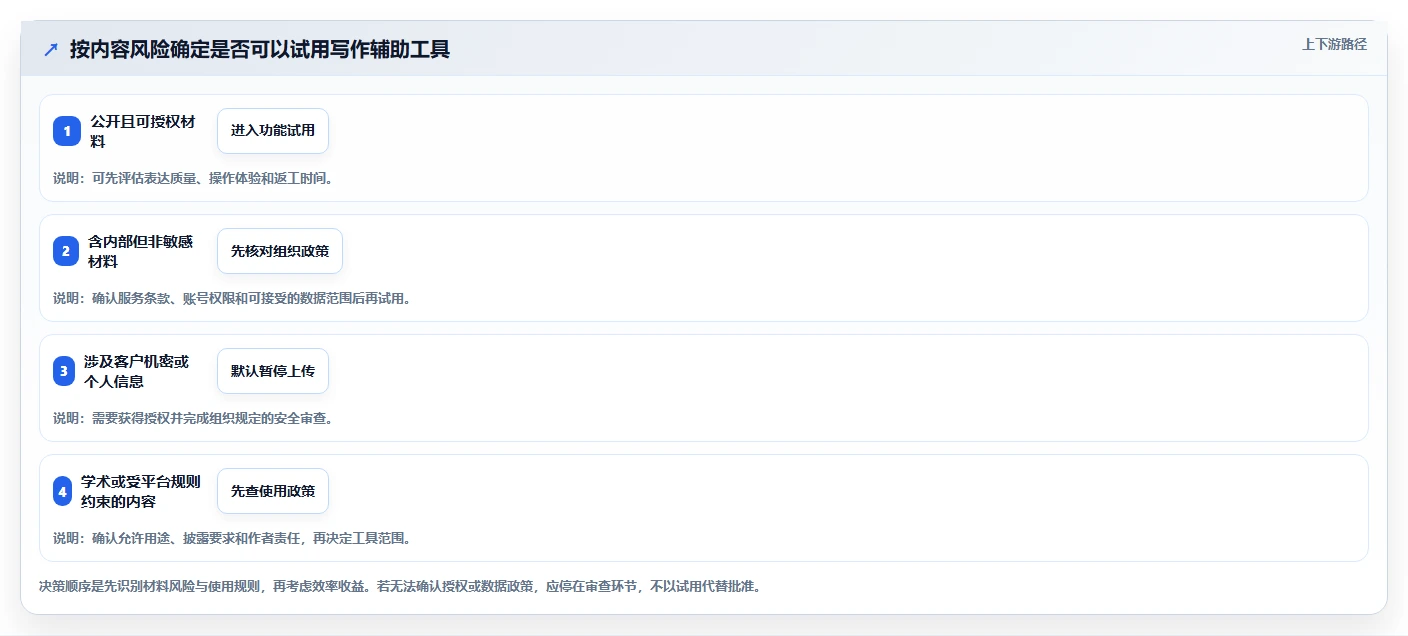Click the 先核对组织政策 button
1408x636 pixels.
280,251
